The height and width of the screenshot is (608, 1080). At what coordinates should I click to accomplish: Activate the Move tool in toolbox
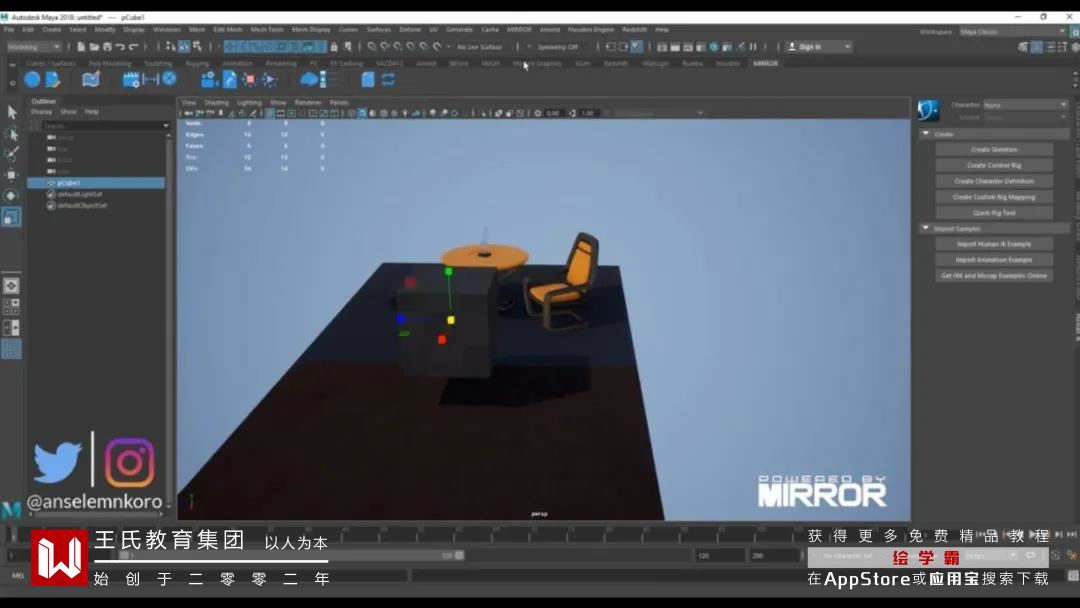pyautogui.click(x=12, y=175)
